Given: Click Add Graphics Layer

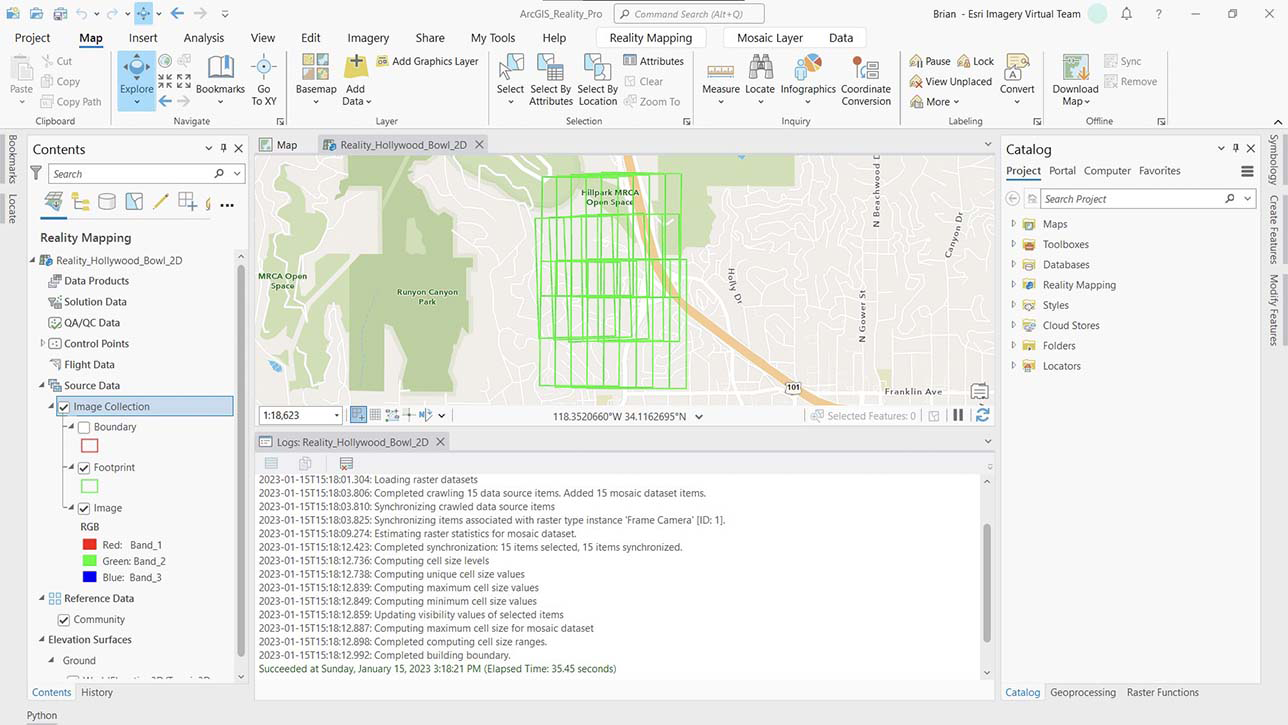Looking at the screenshot, I should coord(428,61).
